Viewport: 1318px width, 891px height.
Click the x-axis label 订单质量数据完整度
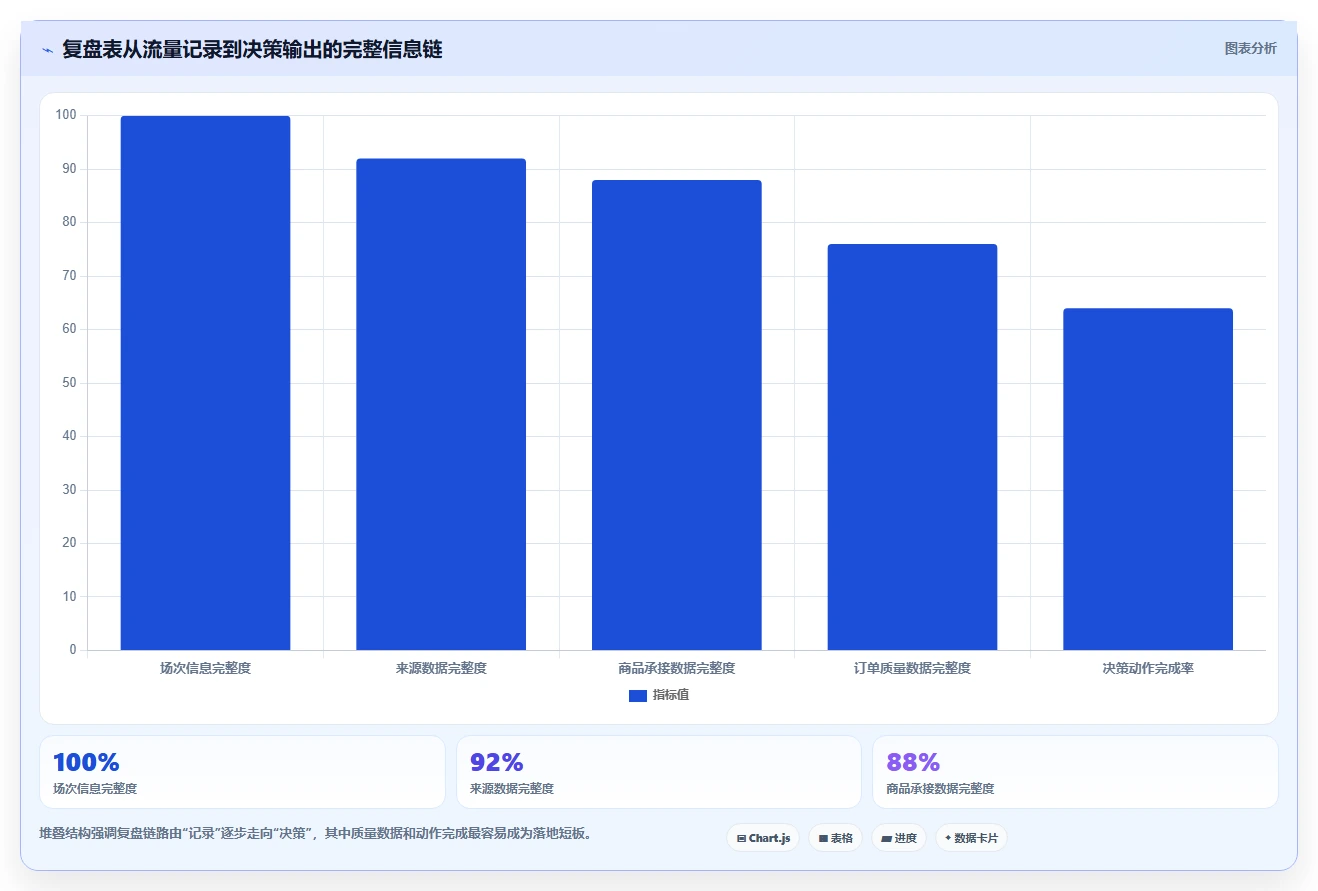(x=912, y=668)
